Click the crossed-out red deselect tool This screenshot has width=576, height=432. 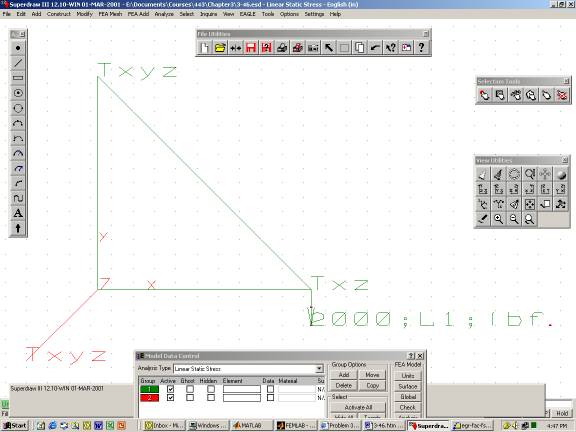point(562,95)
